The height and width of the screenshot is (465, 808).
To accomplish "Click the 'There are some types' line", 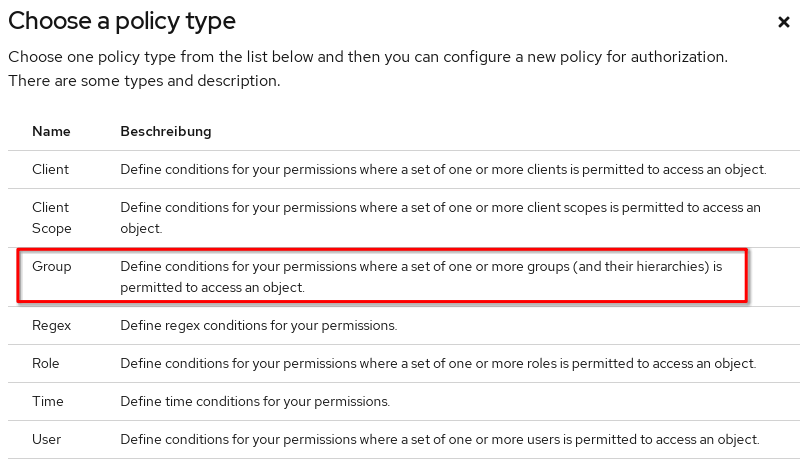I will (144, 80).
